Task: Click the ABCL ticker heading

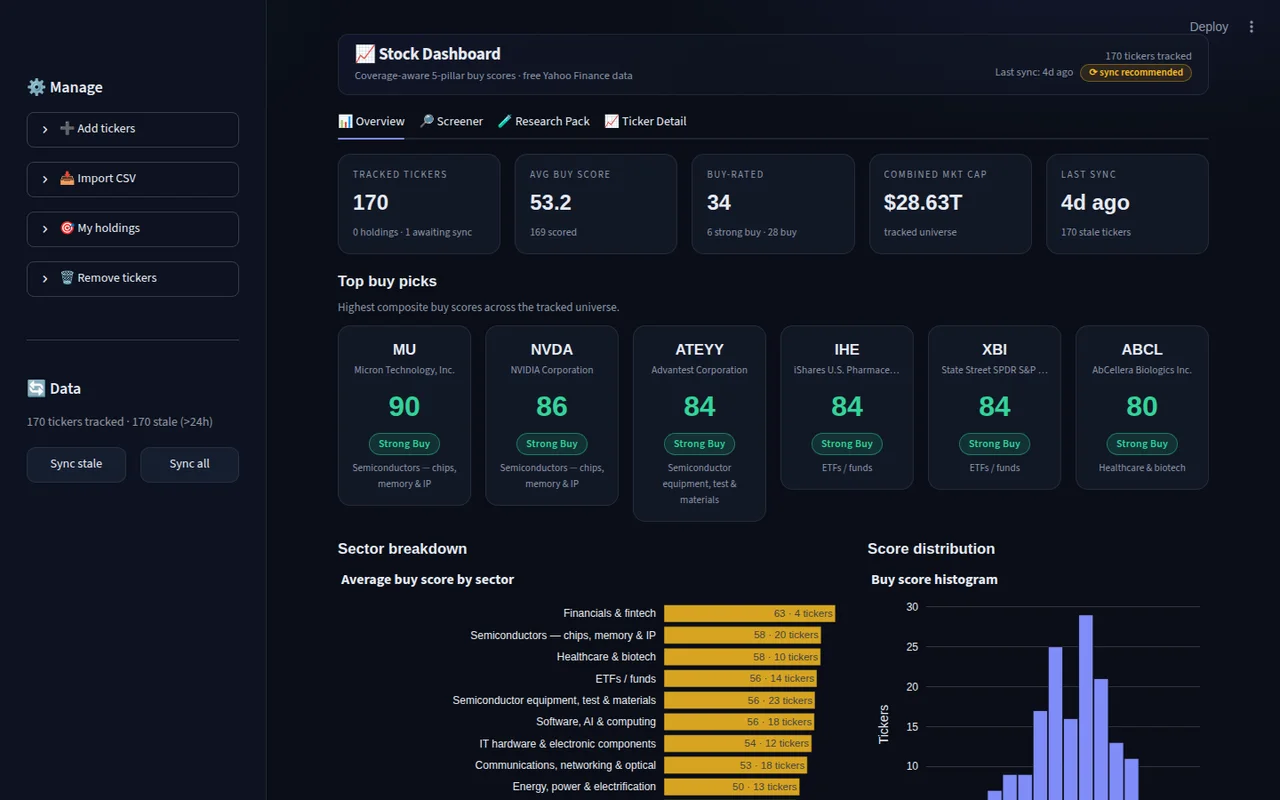Action: tap(1142, 349)
